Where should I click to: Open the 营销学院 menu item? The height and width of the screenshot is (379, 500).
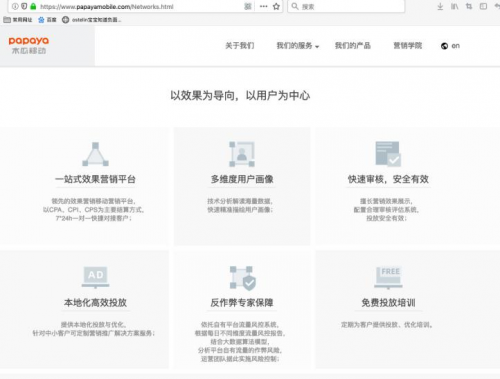pyautogui.click(x=408, y=46)
